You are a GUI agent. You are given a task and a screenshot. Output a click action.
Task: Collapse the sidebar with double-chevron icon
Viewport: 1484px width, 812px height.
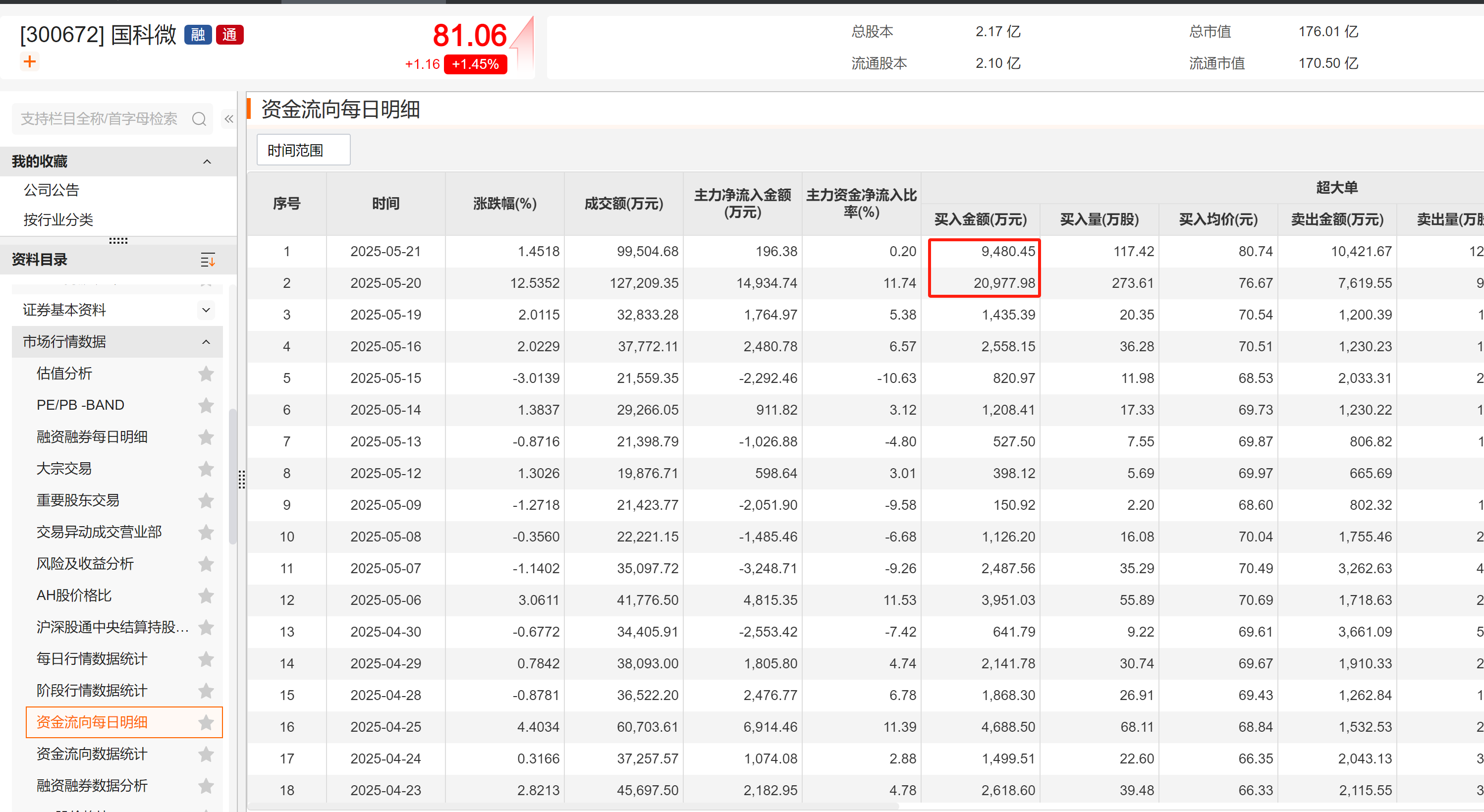tap(229, 119)
